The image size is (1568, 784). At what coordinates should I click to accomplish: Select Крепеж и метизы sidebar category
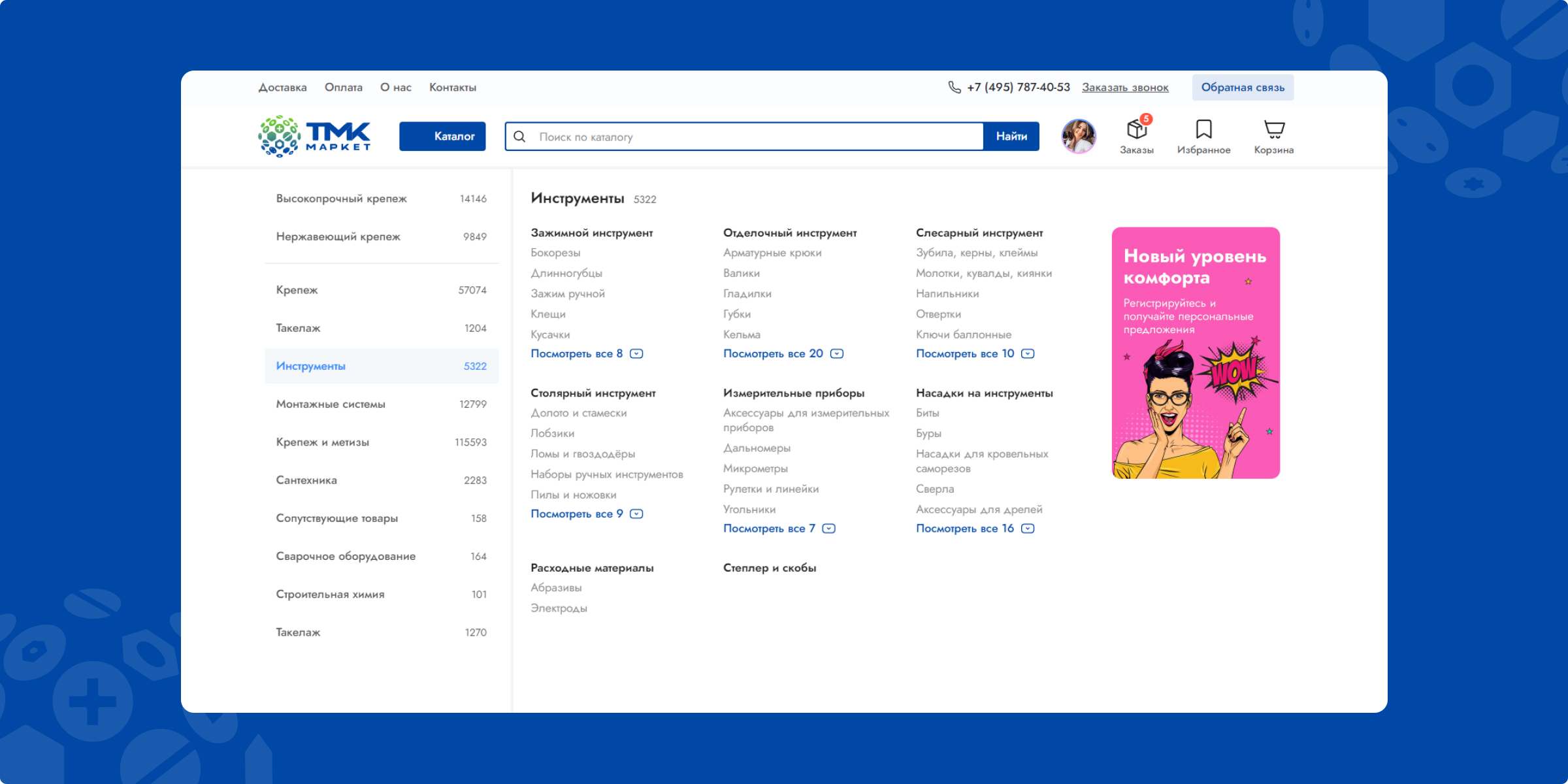pos(321,441)
